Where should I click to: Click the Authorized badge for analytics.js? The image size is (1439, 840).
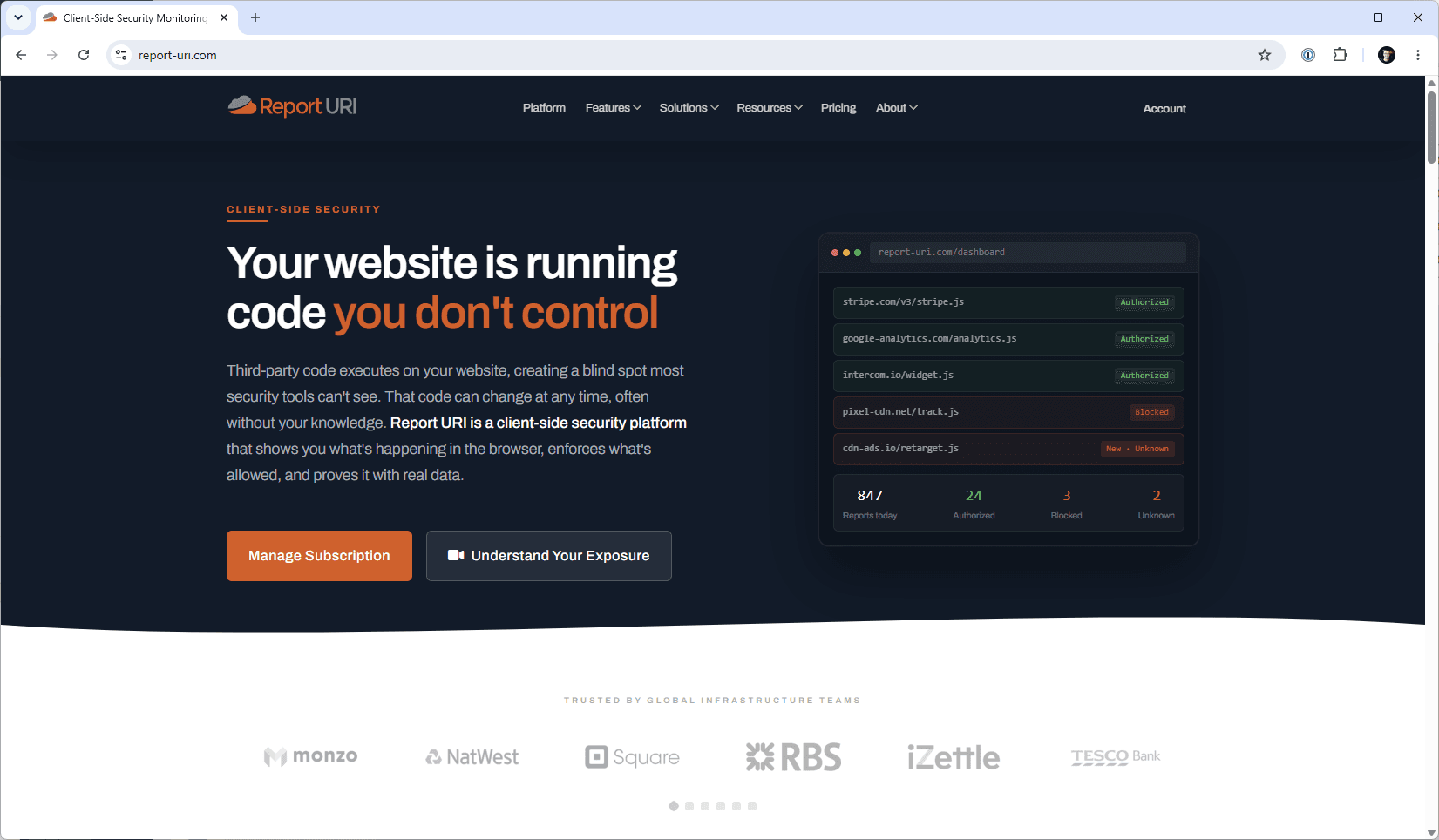point(1144,339)
